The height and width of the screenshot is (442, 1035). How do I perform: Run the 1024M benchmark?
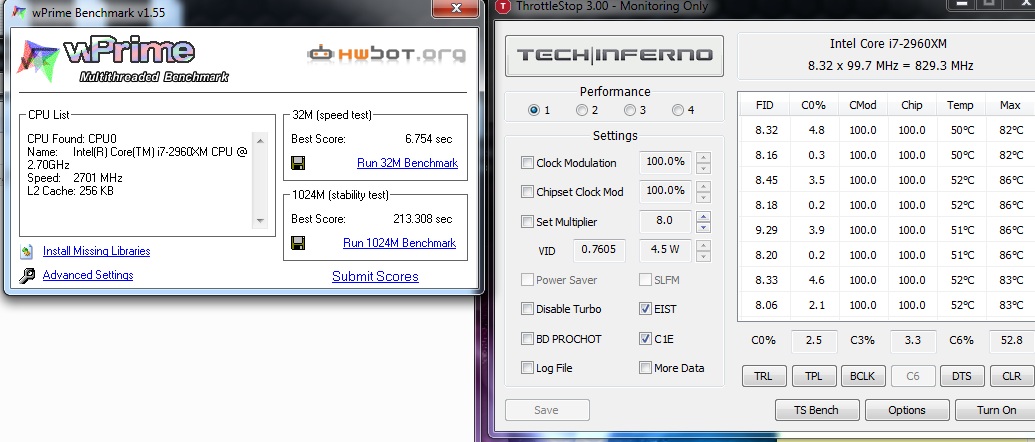click(x=399, y=243)
